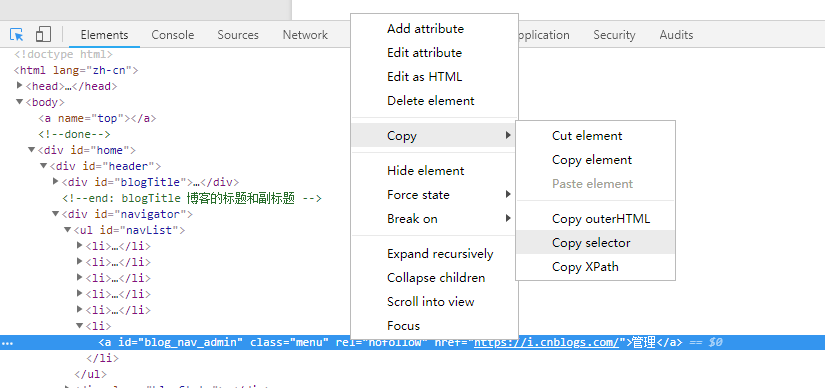Screen dimensions: 825x388
Task: Collapse the div id="header" node
Action: pos(44,166)
